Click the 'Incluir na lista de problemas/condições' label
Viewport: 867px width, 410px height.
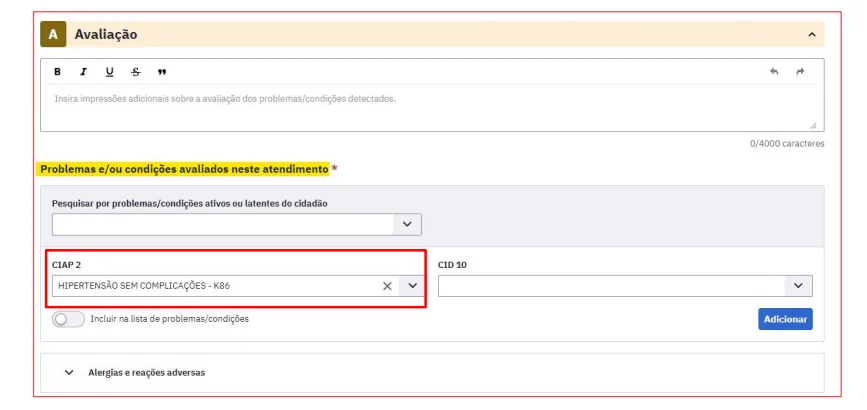pyautogui.click(x=170, y=319)
